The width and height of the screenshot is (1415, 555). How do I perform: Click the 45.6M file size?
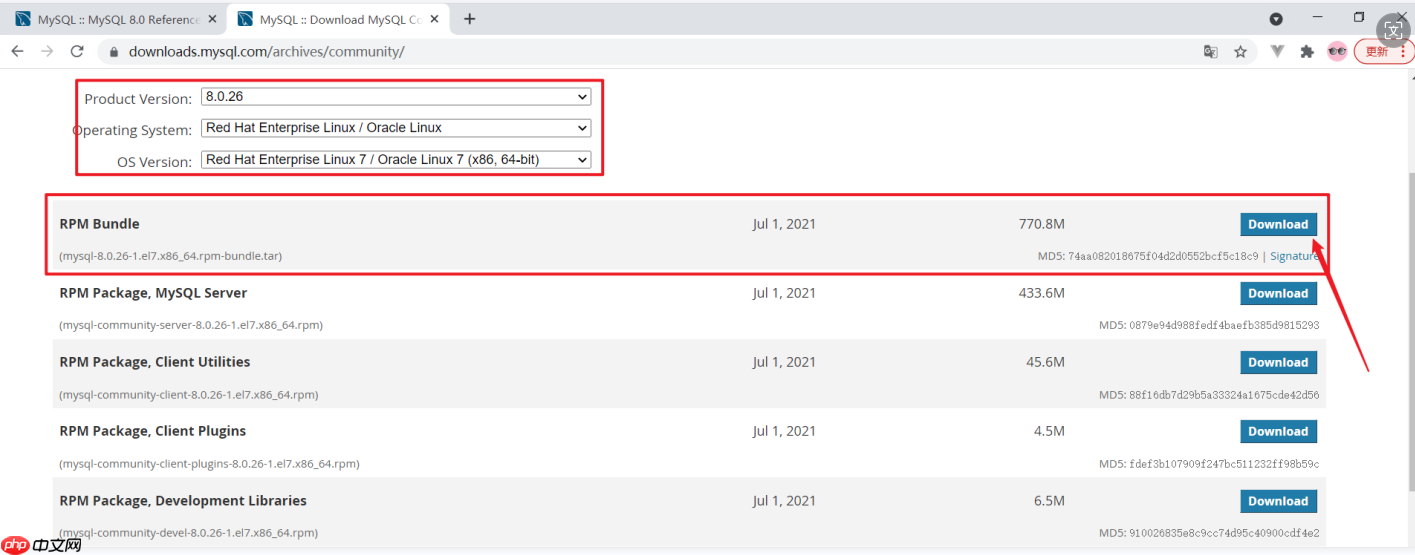click(1046, 362)
